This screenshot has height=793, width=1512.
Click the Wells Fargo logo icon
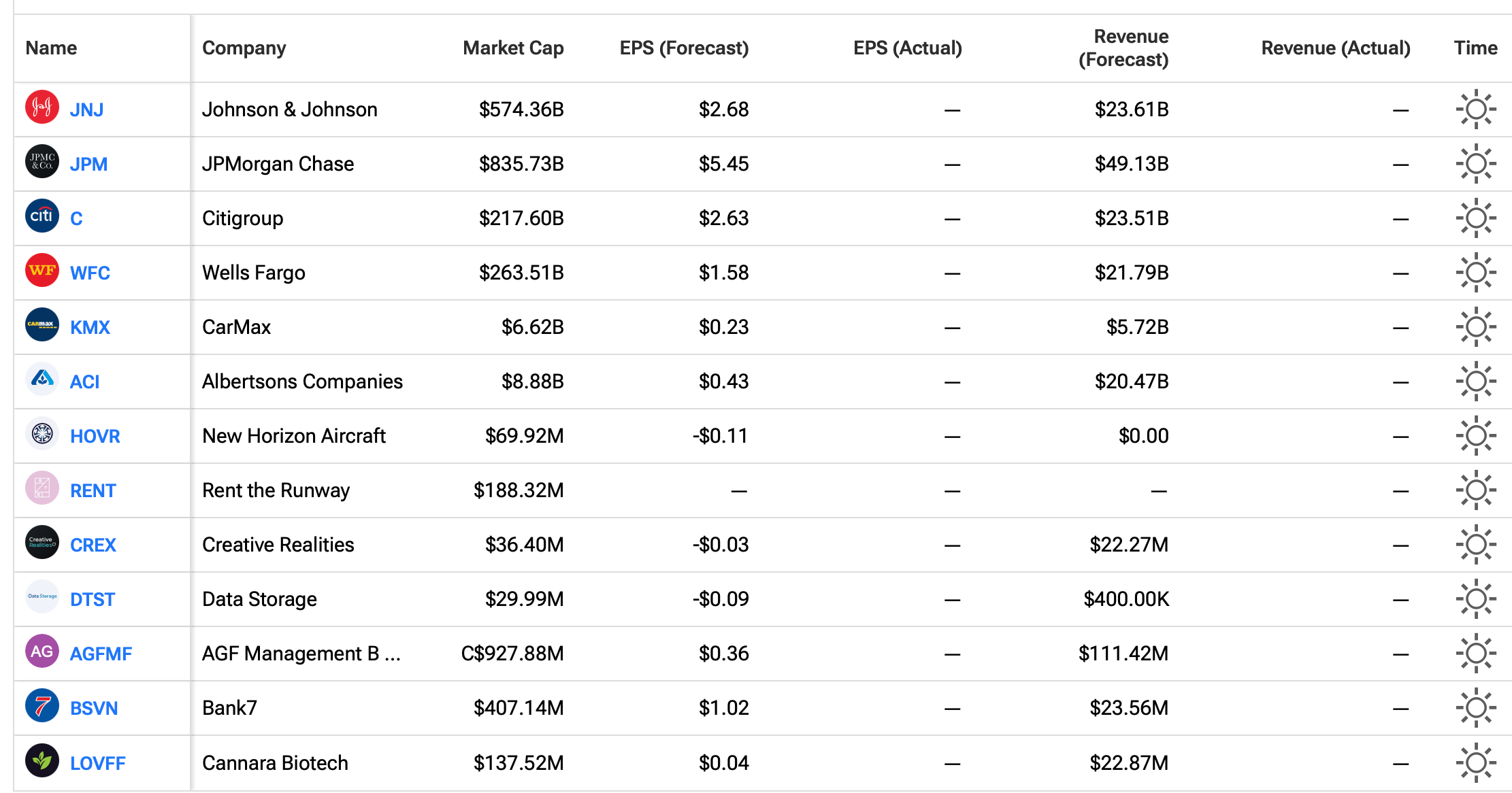pyautogui.click(x=42, y=271)
